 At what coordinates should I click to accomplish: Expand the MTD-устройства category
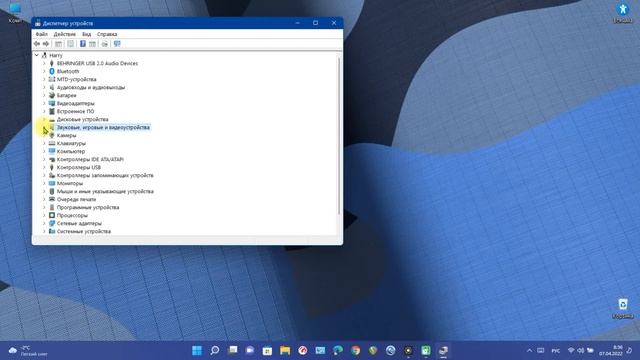coord(44,79)
